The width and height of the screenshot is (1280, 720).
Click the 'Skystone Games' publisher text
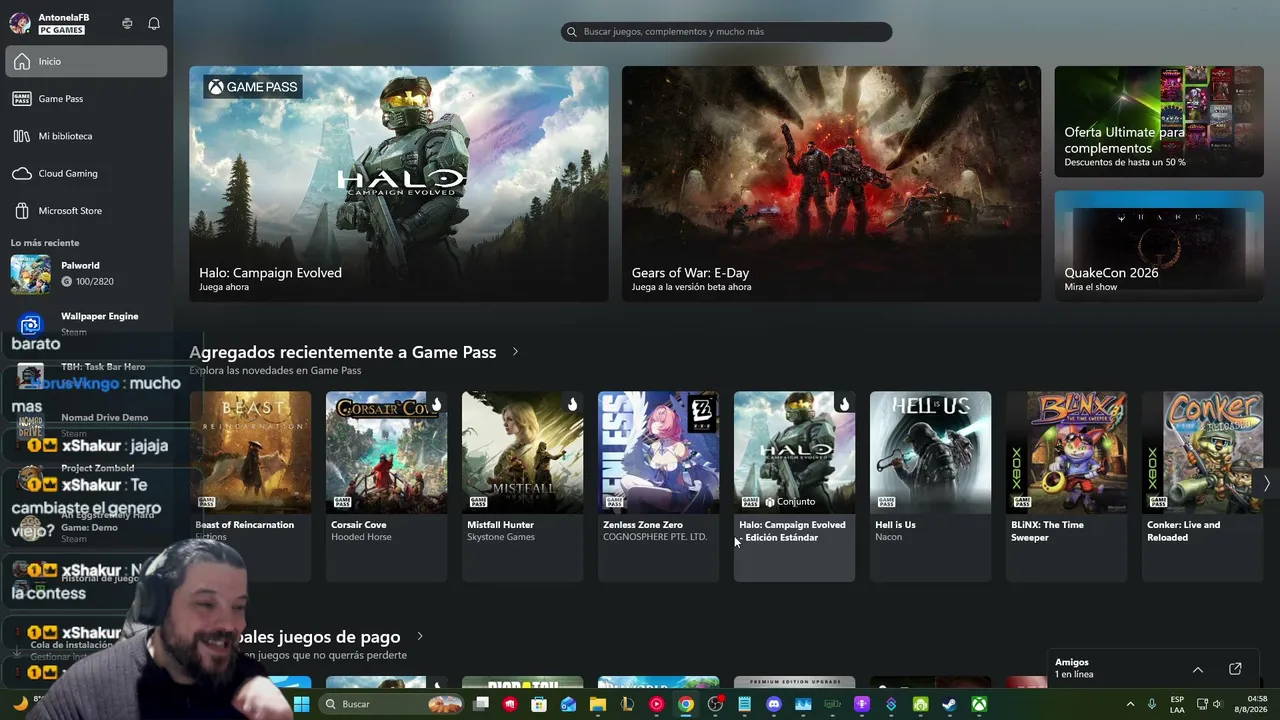[501, 537]
